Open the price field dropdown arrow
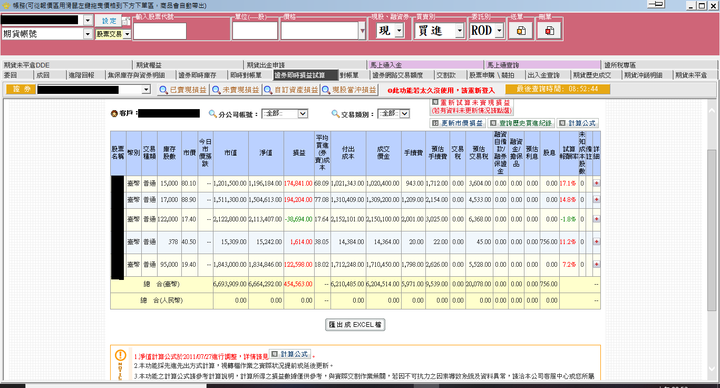 coord(362,31)
